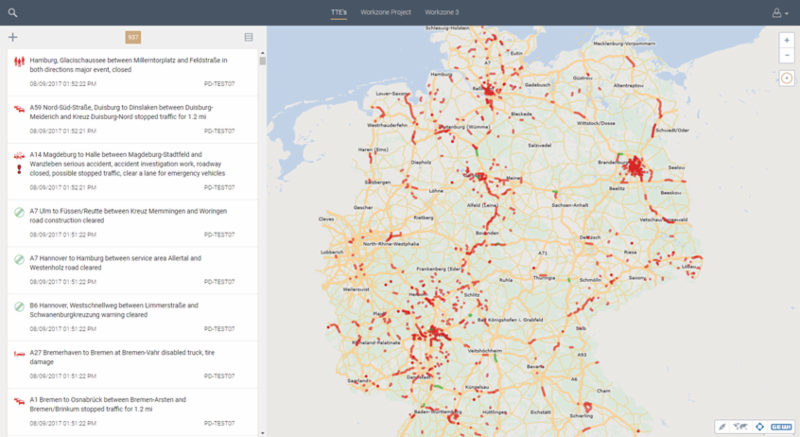Viewport: 800px width, 437px height.
Task: Toggle the list view layout icon
Action: (249, 37)
